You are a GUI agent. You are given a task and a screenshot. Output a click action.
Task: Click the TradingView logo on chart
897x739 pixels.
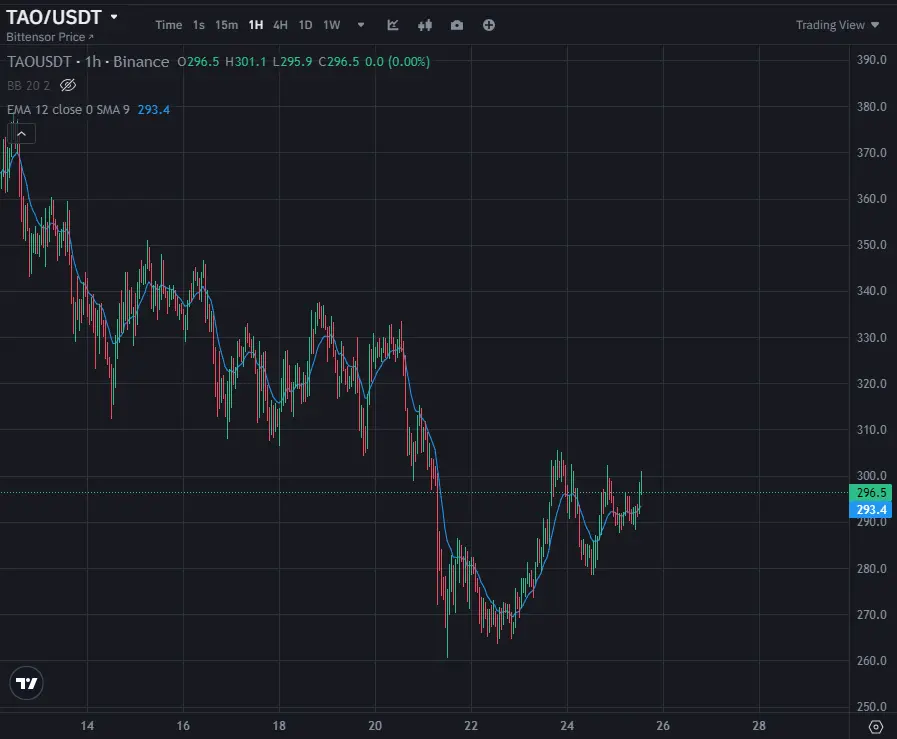27,684
